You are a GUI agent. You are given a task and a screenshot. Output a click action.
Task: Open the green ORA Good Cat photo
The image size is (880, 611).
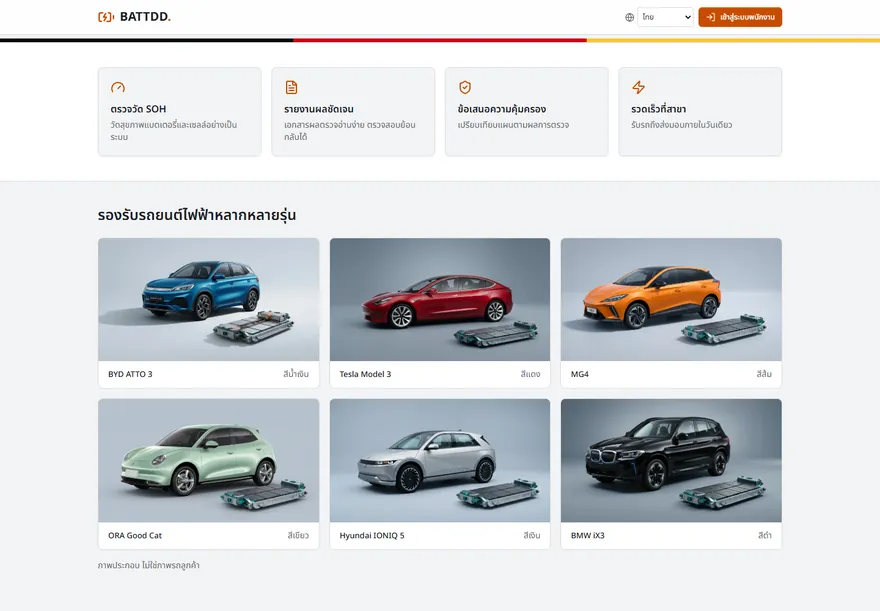(209, 461)
